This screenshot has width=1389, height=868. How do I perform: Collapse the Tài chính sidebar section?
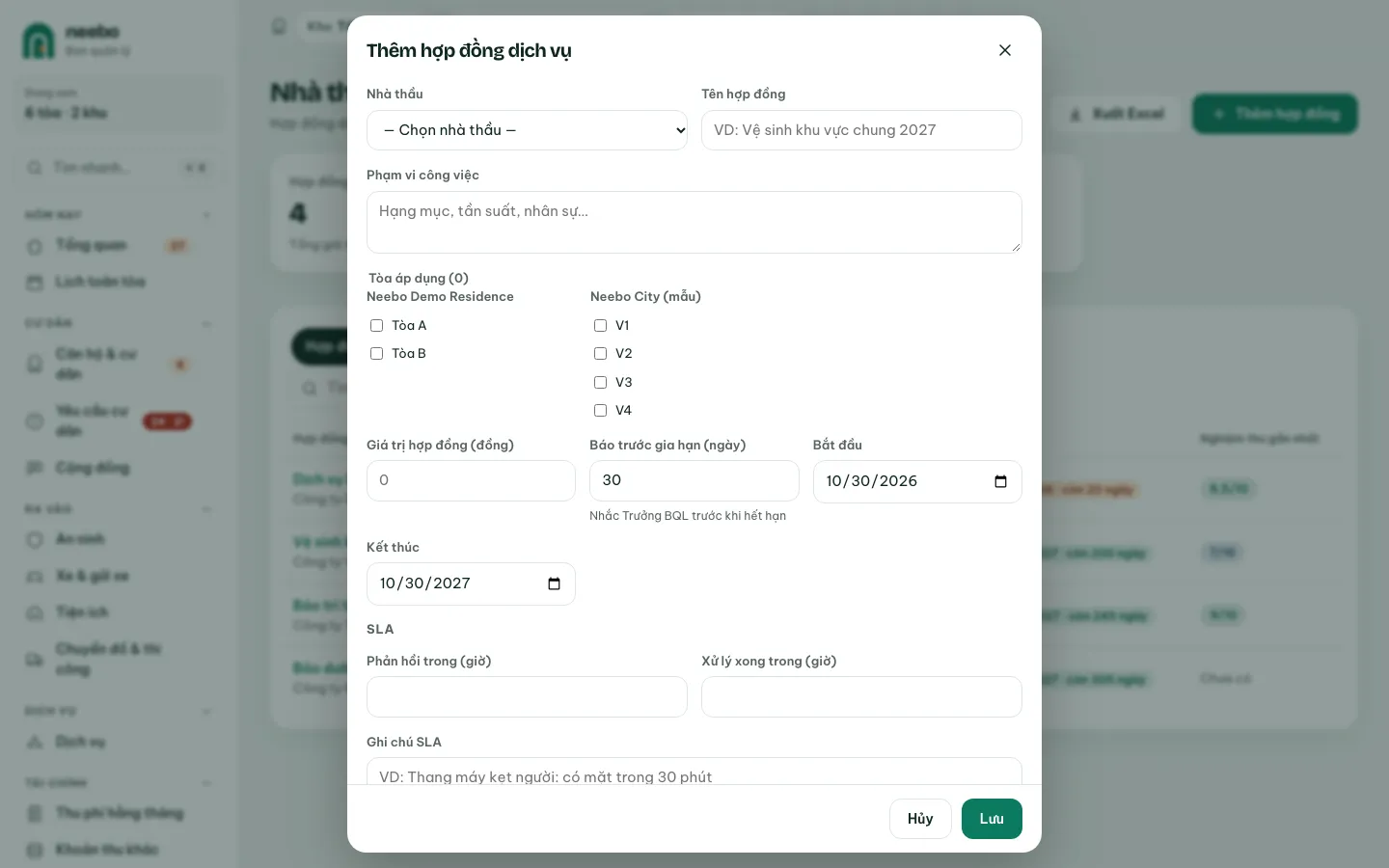click(x=206, y=783)
